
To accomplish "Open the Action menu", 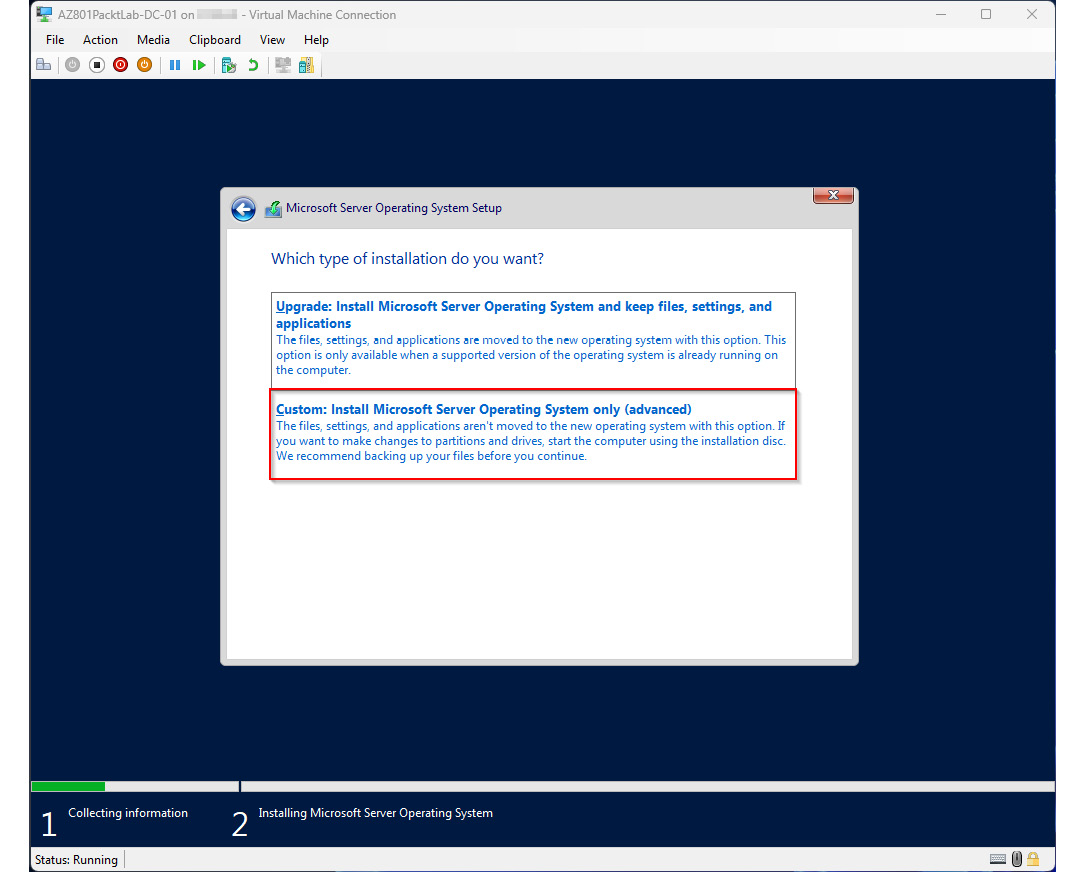I will (100, 40).
